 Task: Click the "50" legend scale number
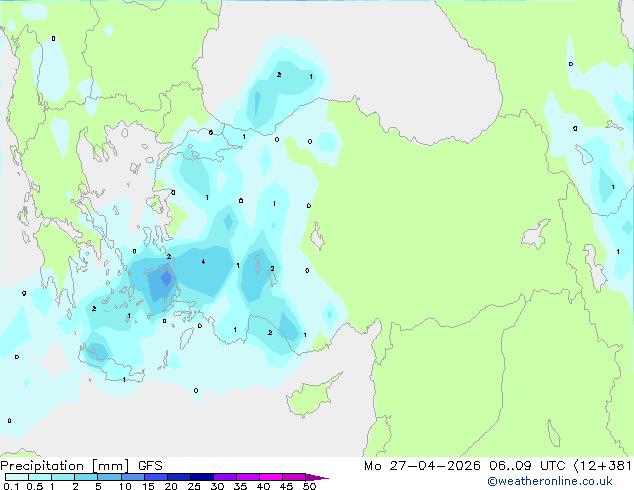tap(310, 486)
